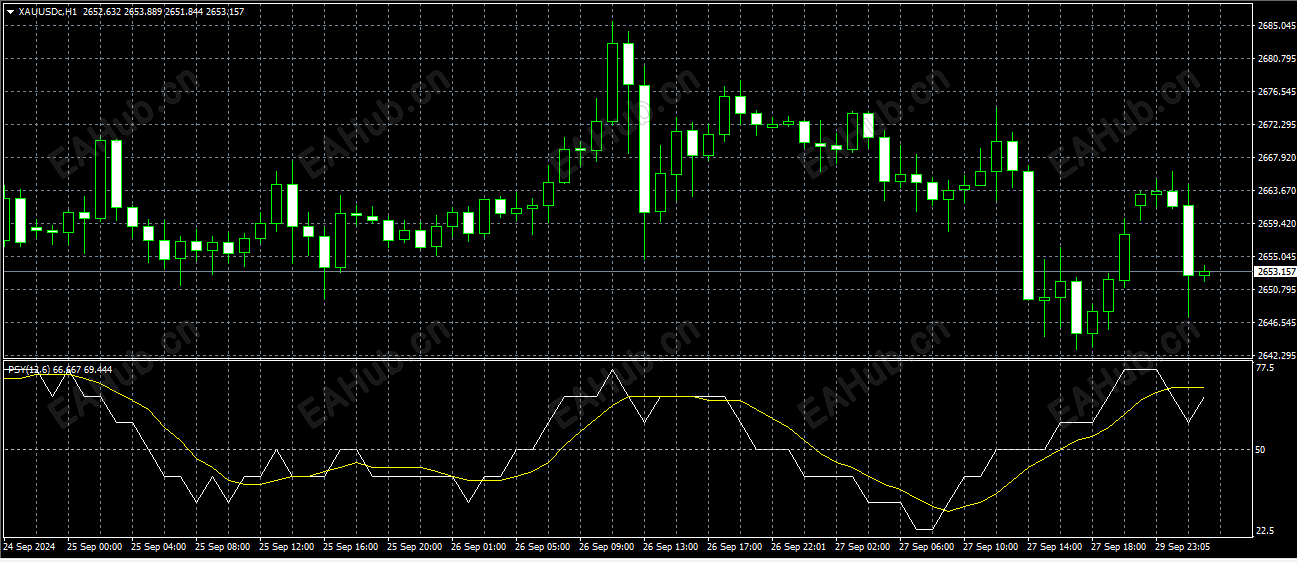
Task: Click the 27 Sep 10:00 time label
Action: (x=990, y=547)
